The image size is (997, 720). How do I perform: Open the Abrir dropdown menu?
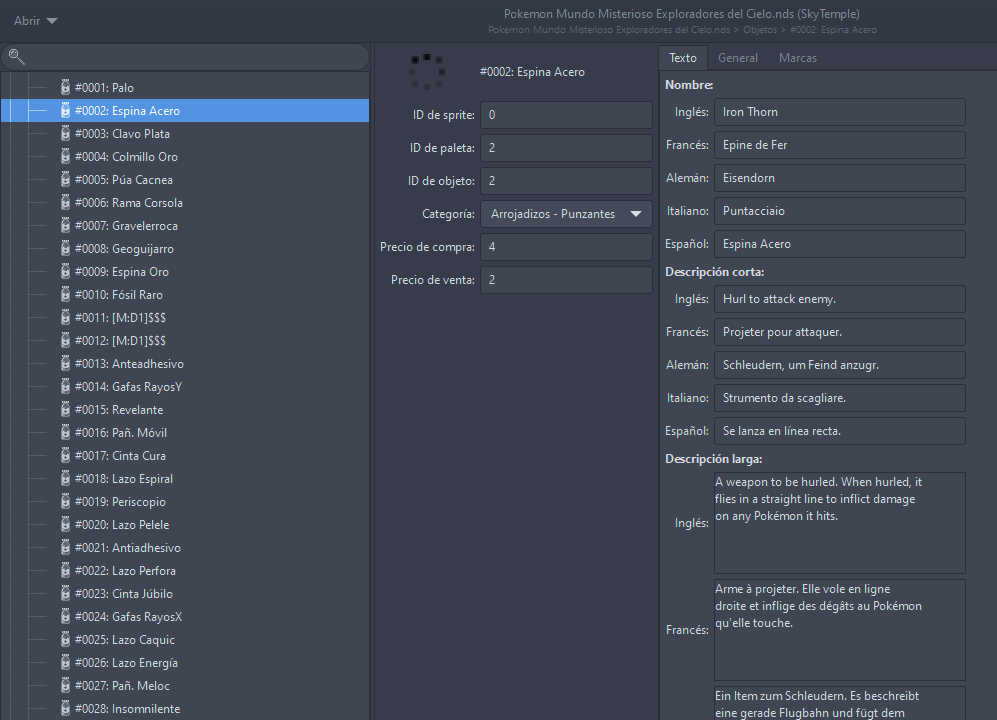coord(35,21)
